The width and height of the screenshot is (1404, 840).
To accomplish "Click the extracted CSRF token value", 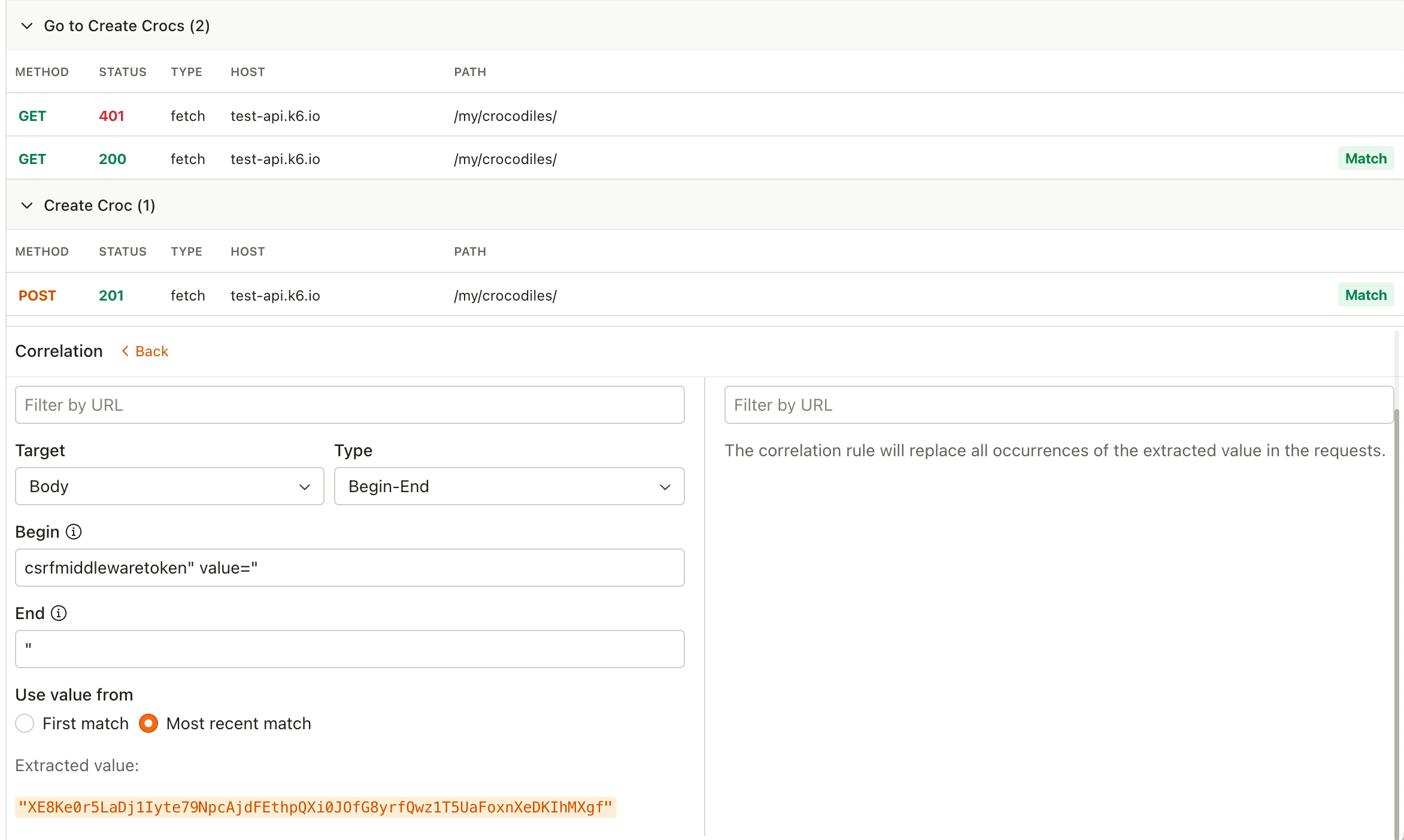I will (x=316, y=807).
